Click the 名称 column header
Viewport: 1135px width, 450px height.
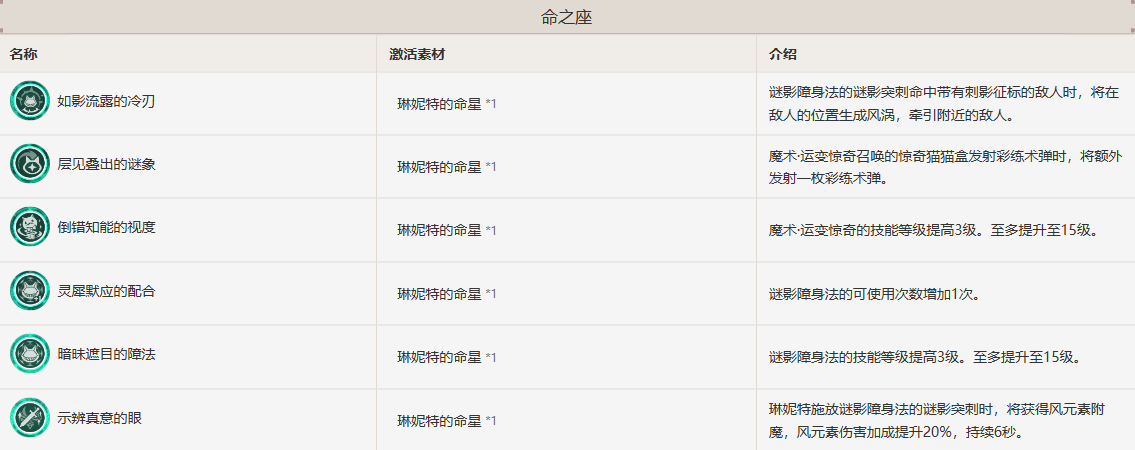(24, 54)
